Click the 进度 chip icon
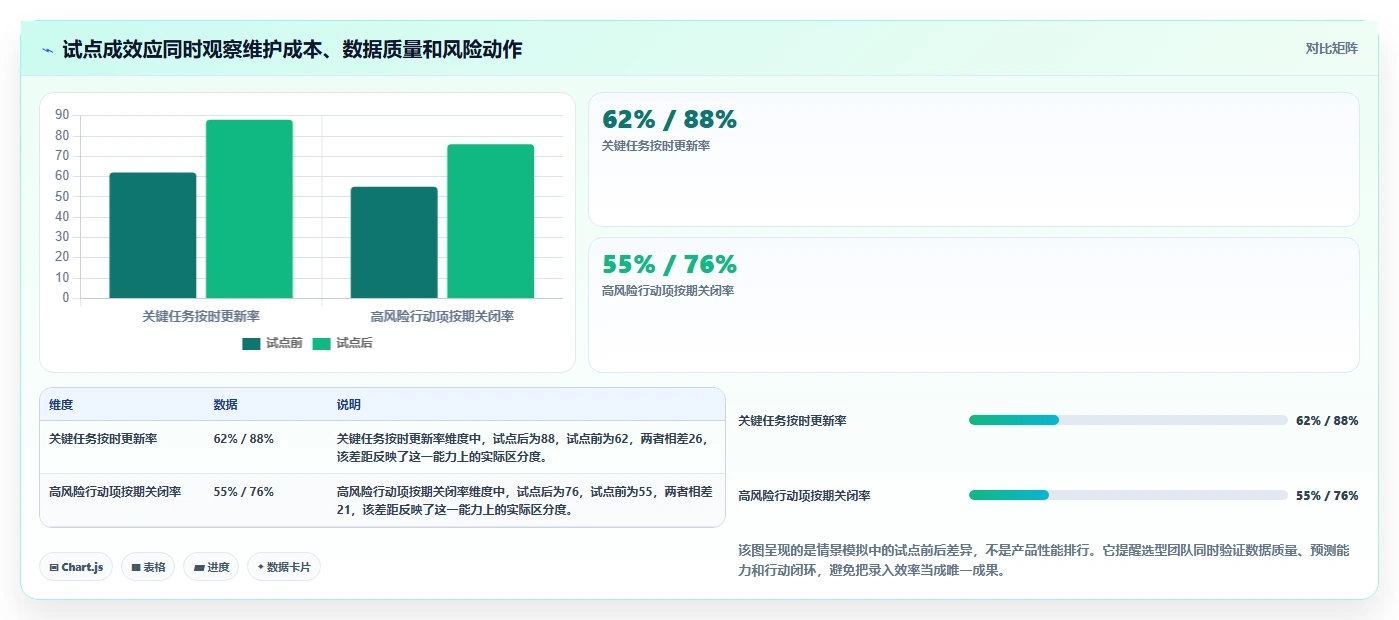The width and height of the screenshot is (1399, 620). [x=199, y=567]
